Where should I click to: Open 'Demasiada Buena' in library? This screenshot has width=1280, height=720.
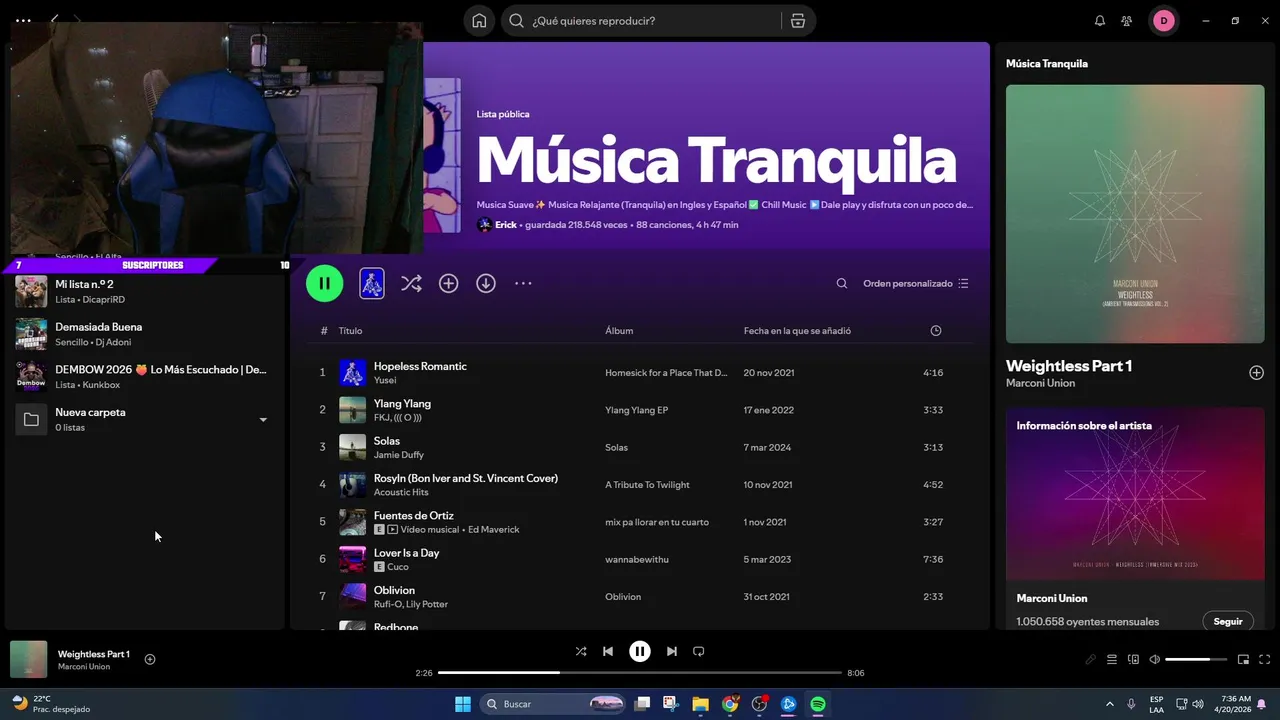(145, 334)
